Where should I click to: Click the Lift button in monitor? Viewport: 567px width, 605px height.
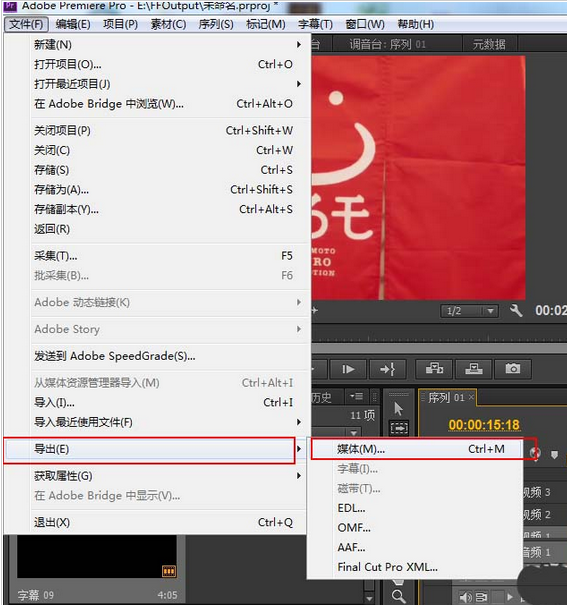coord(434,369)
